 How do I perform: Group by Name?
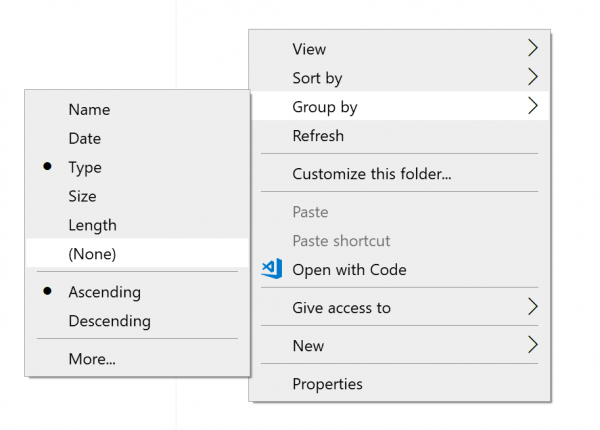(x=89, y=110)
